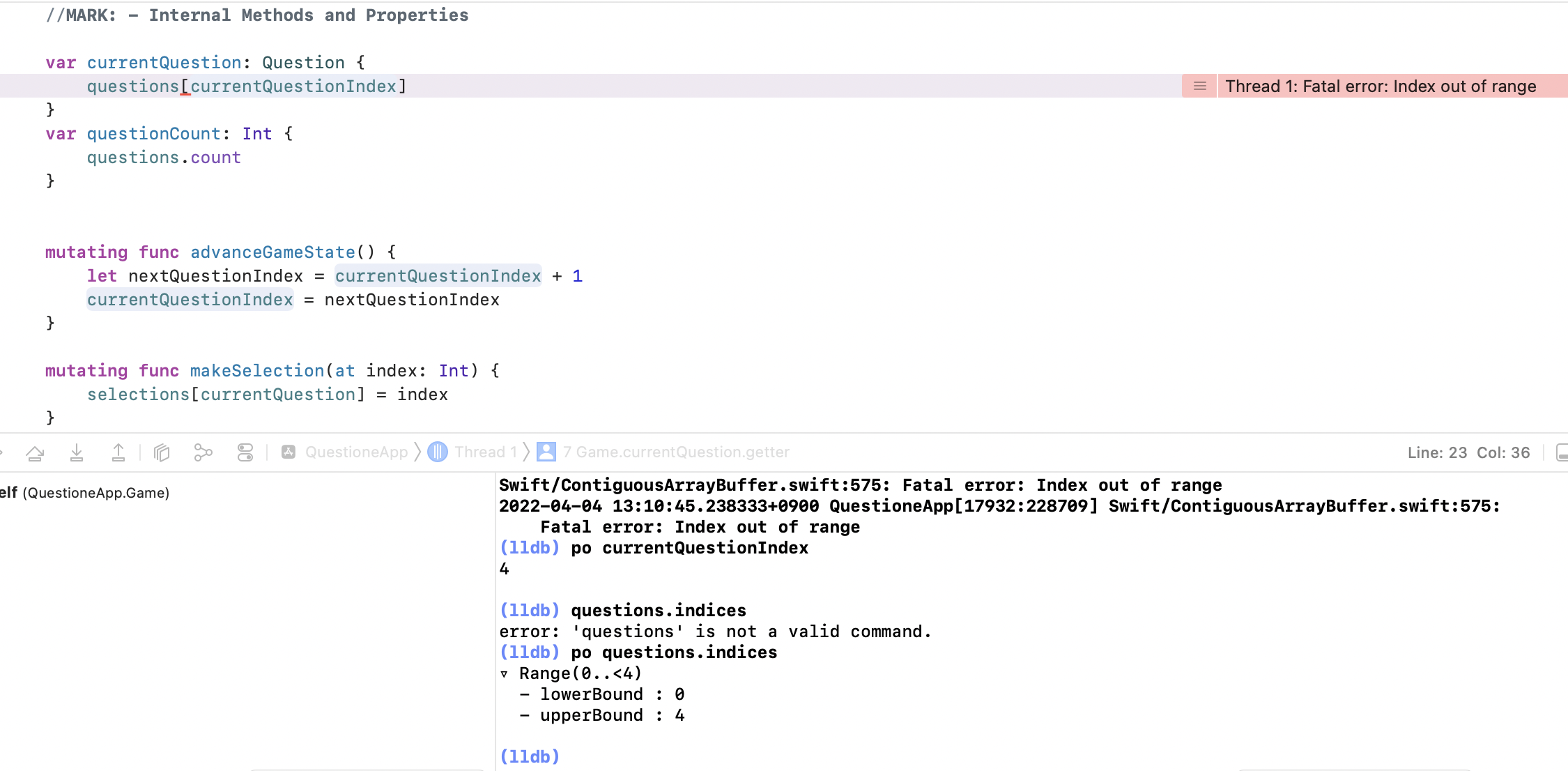Click advanceGameState function name

click(x=272, y=252)
